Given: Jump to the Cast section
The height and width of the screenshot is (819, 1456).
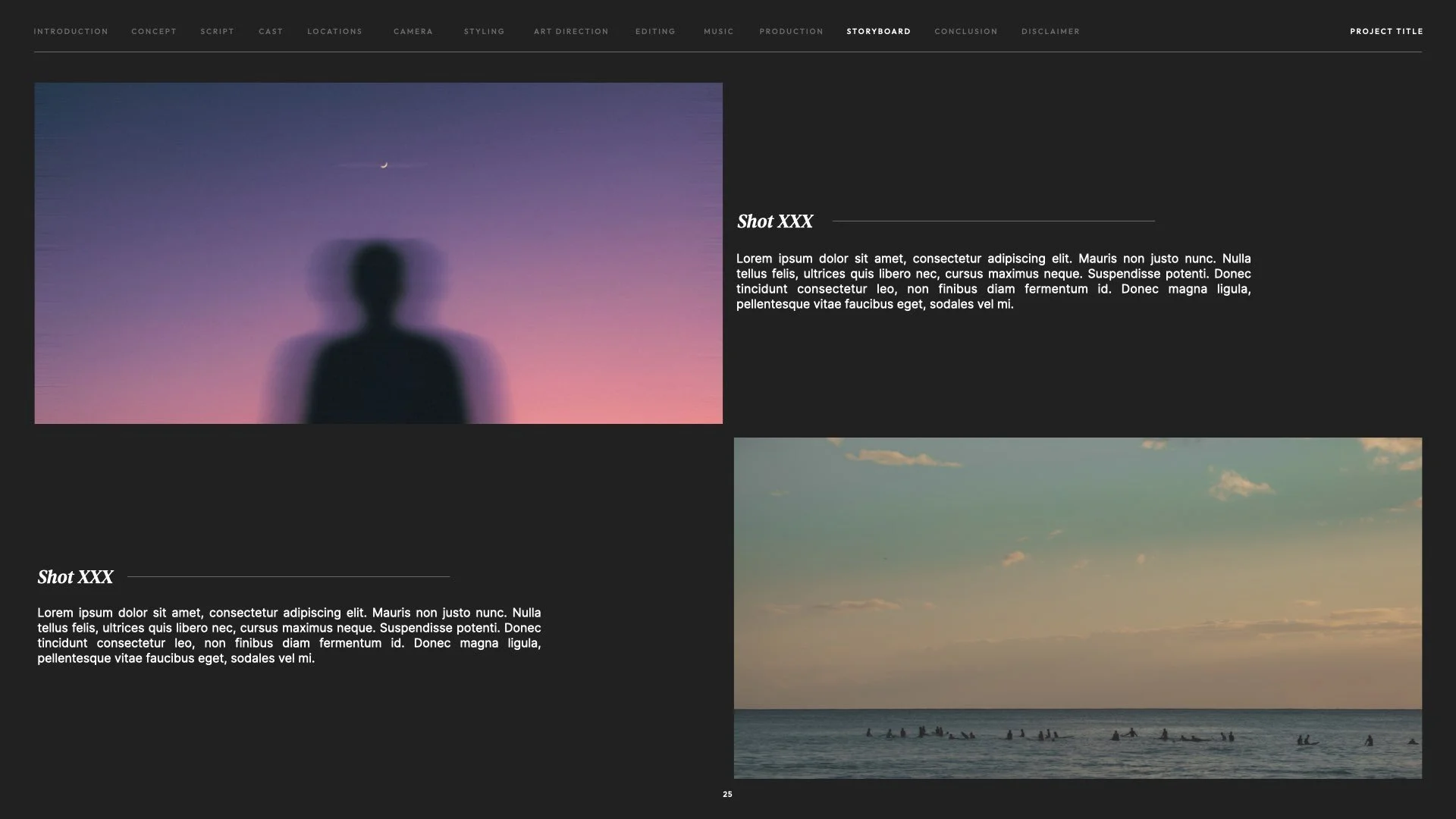Looking at the screenshot, I should [271, 31].
